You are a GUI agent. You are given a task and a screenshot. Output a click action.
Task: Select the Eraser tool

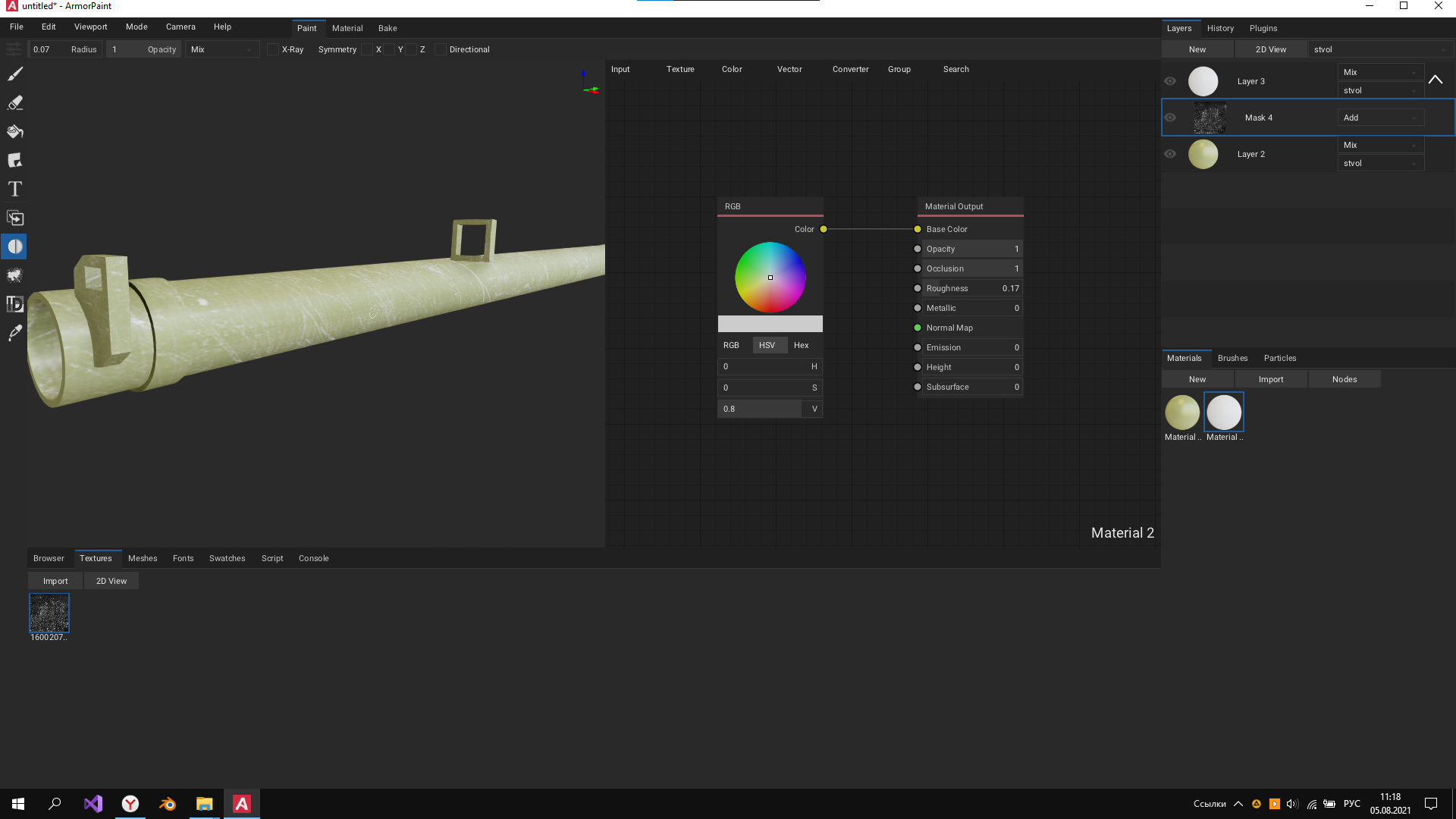pos(15,102)
